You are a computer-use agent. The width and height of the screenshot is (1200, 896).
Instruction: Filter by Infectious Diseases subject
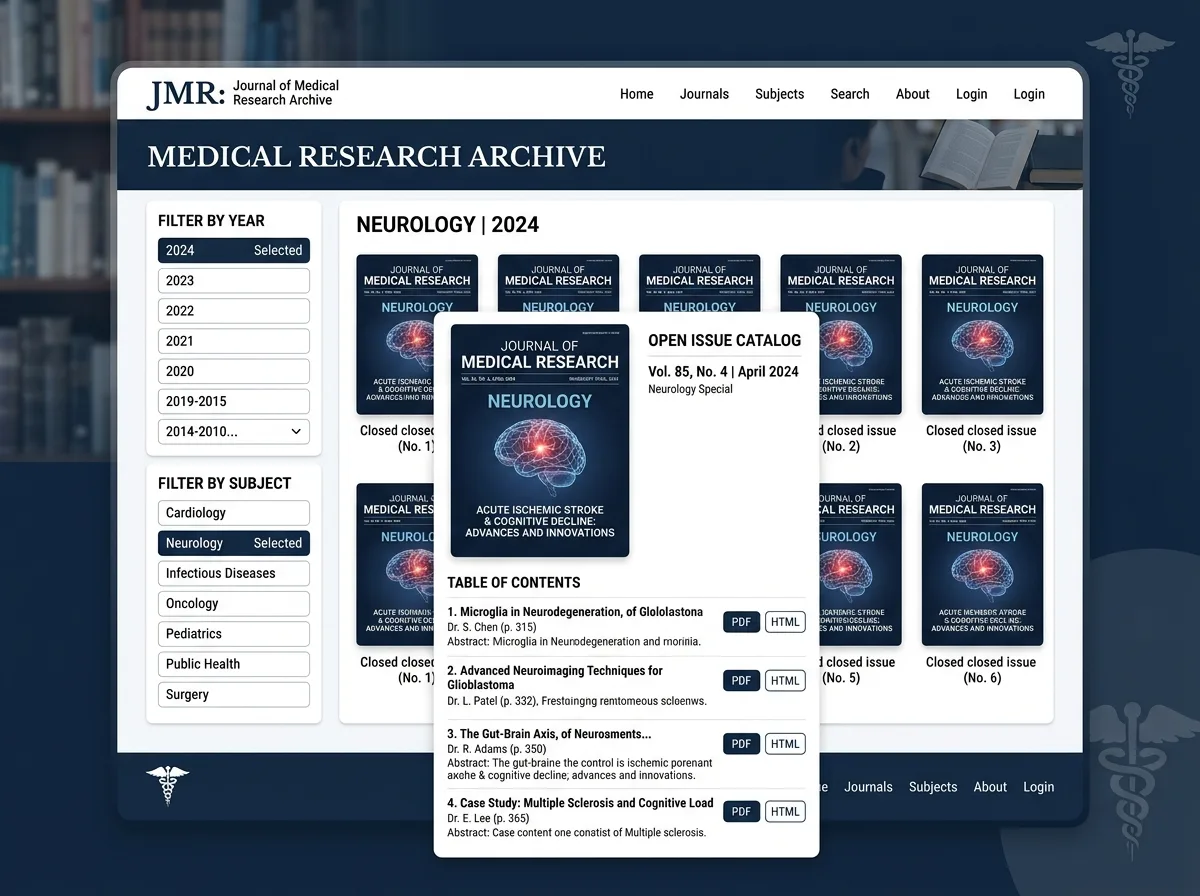(x=234, y=573)
